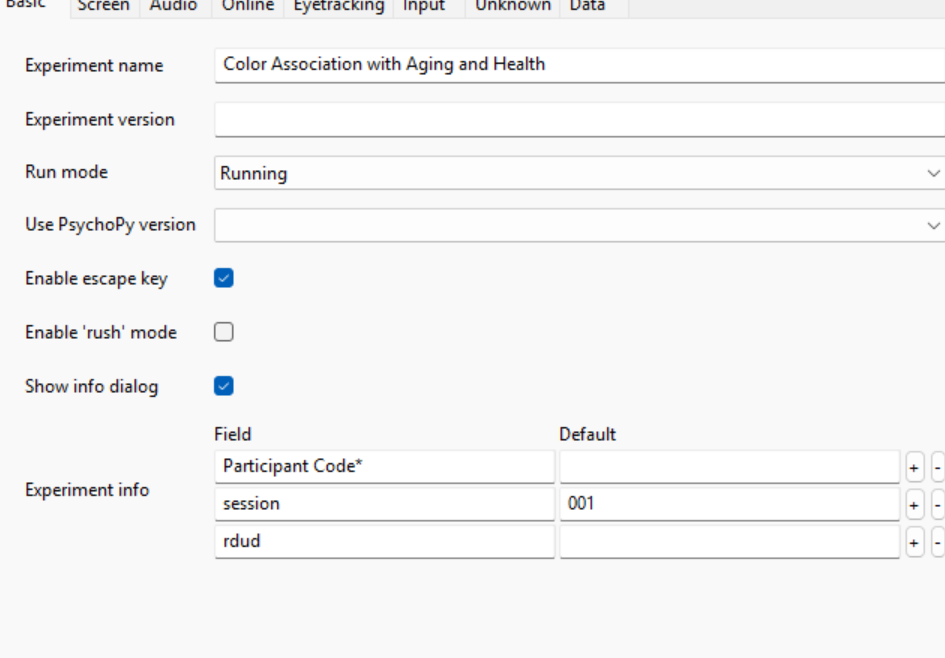Remove the session field with minus button

pos(938,505)
